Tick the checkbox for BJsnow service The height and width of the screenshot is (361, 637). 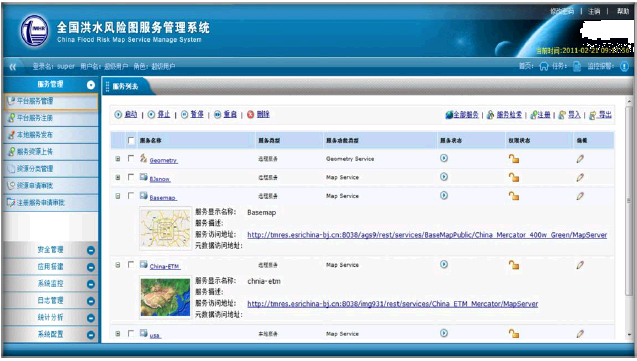click(131, 177)
